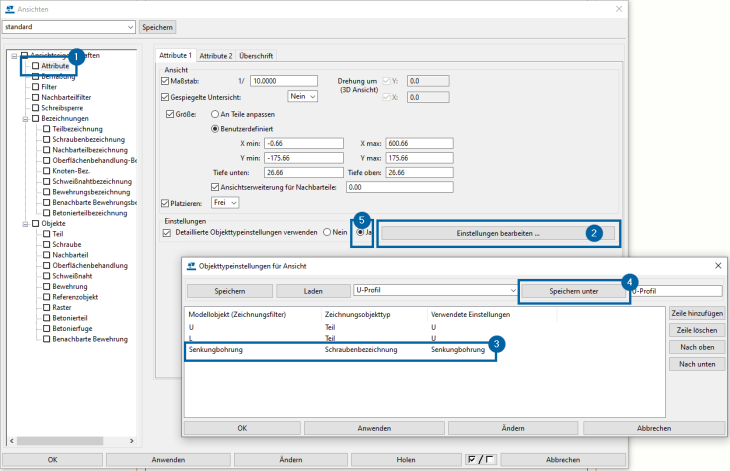Click 'Zeile hinzufügen' to add a row
The width and height of the screenshot is (730, 471).
(x=696, y=313)
